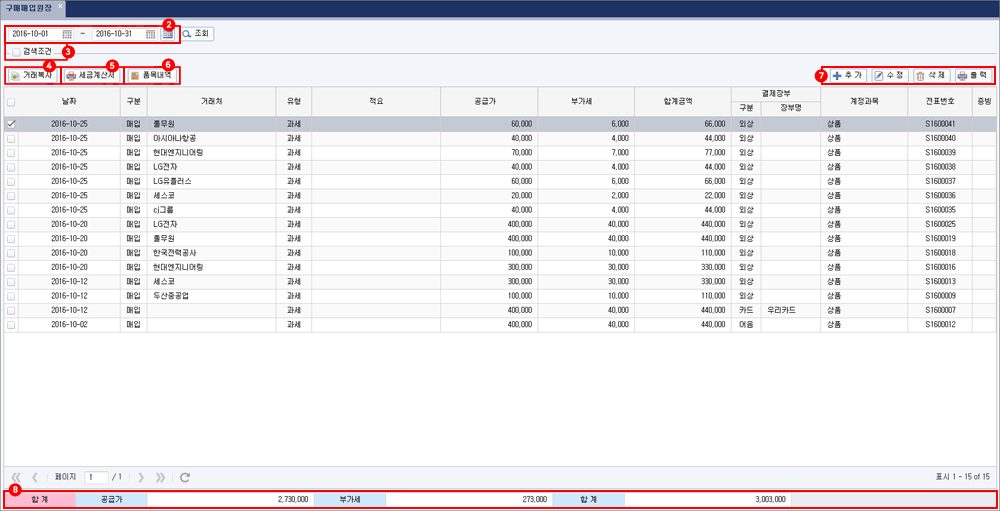
Task: Open 품목내역 item details
Action: click(152, 76)
